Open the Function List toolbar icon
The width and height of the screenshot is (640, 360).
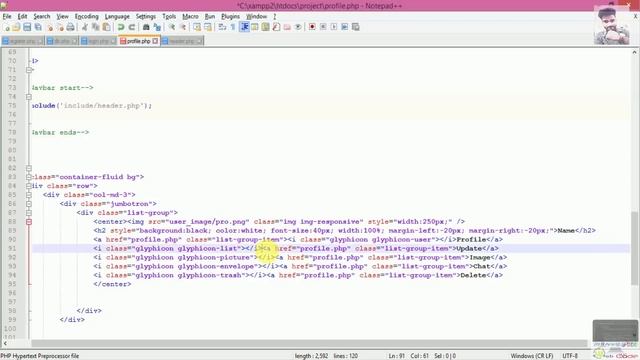tap(276, 27)
